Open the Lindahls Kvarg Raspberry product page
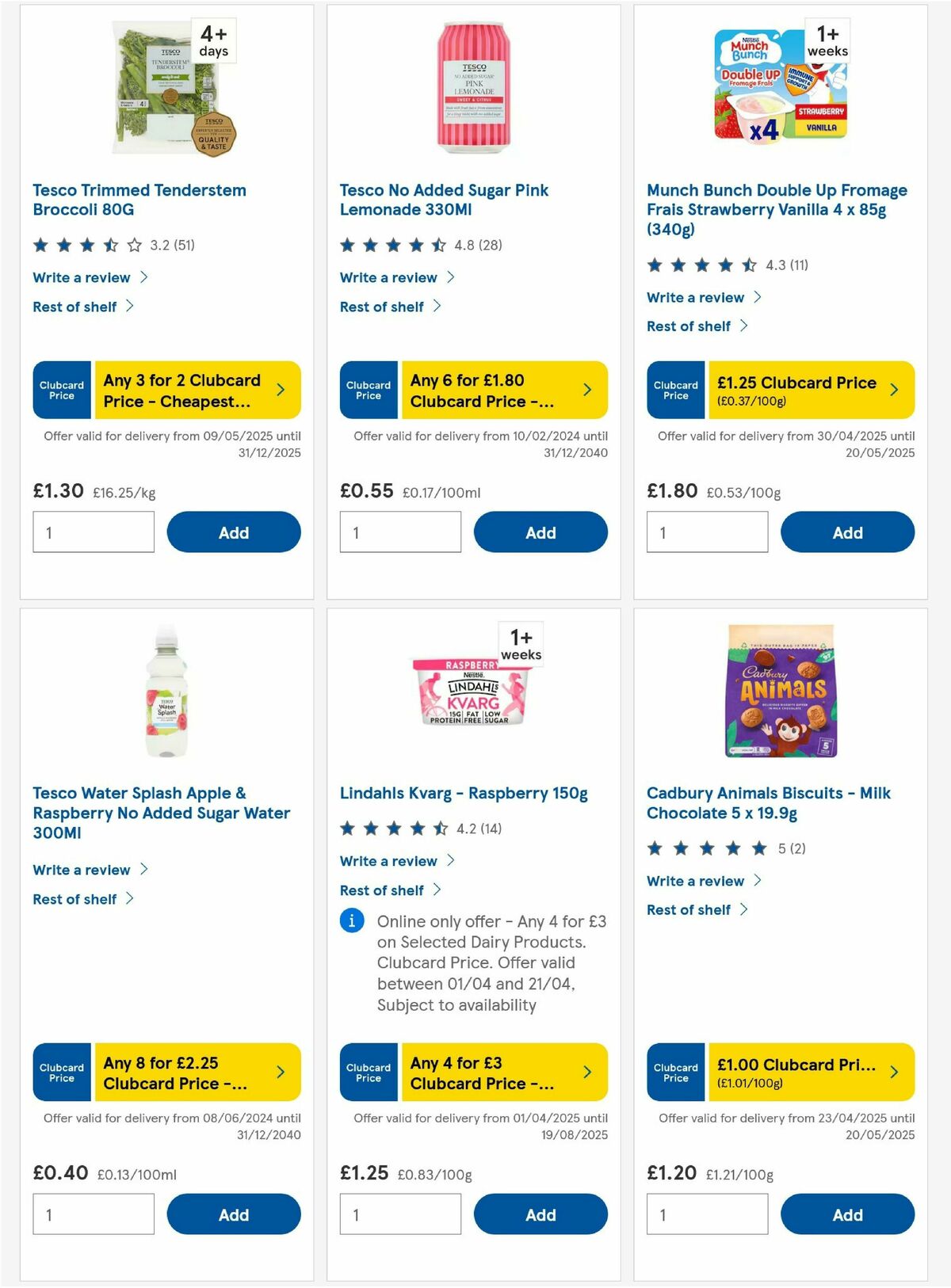 tap(463, 793)
